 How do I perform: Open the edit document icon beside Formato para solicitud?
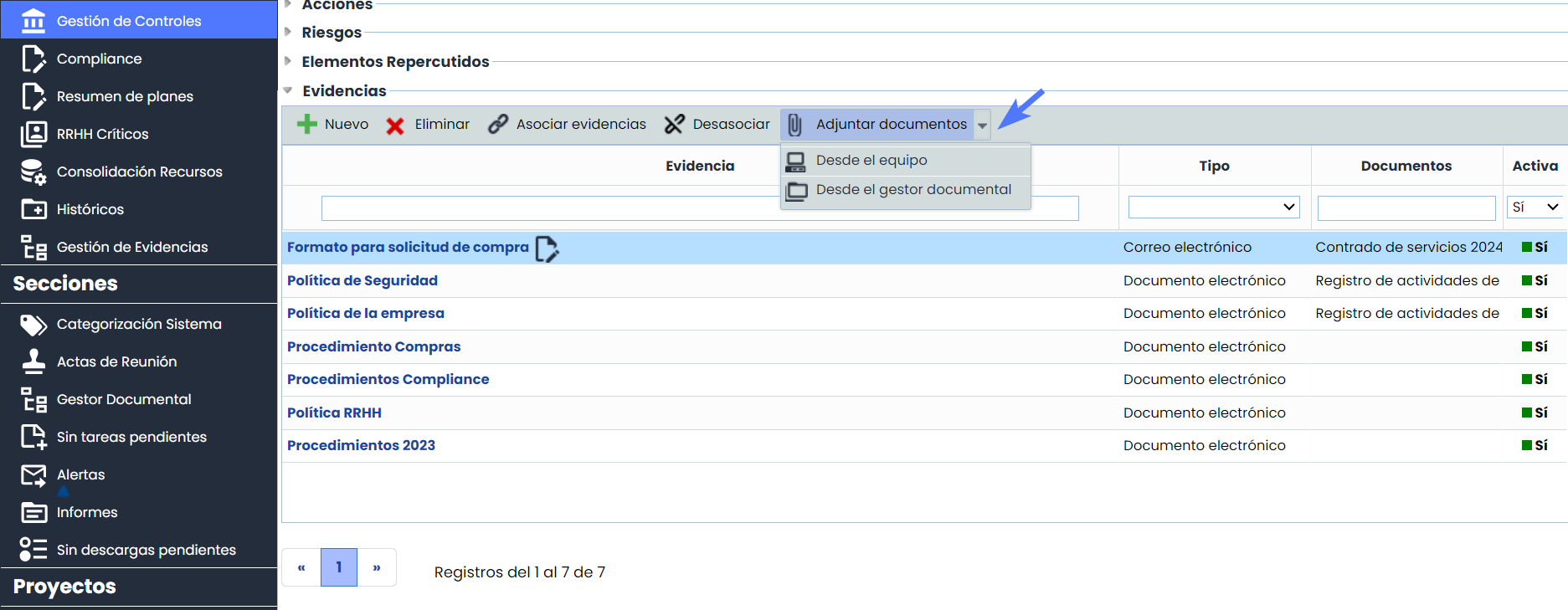point(547,249)
